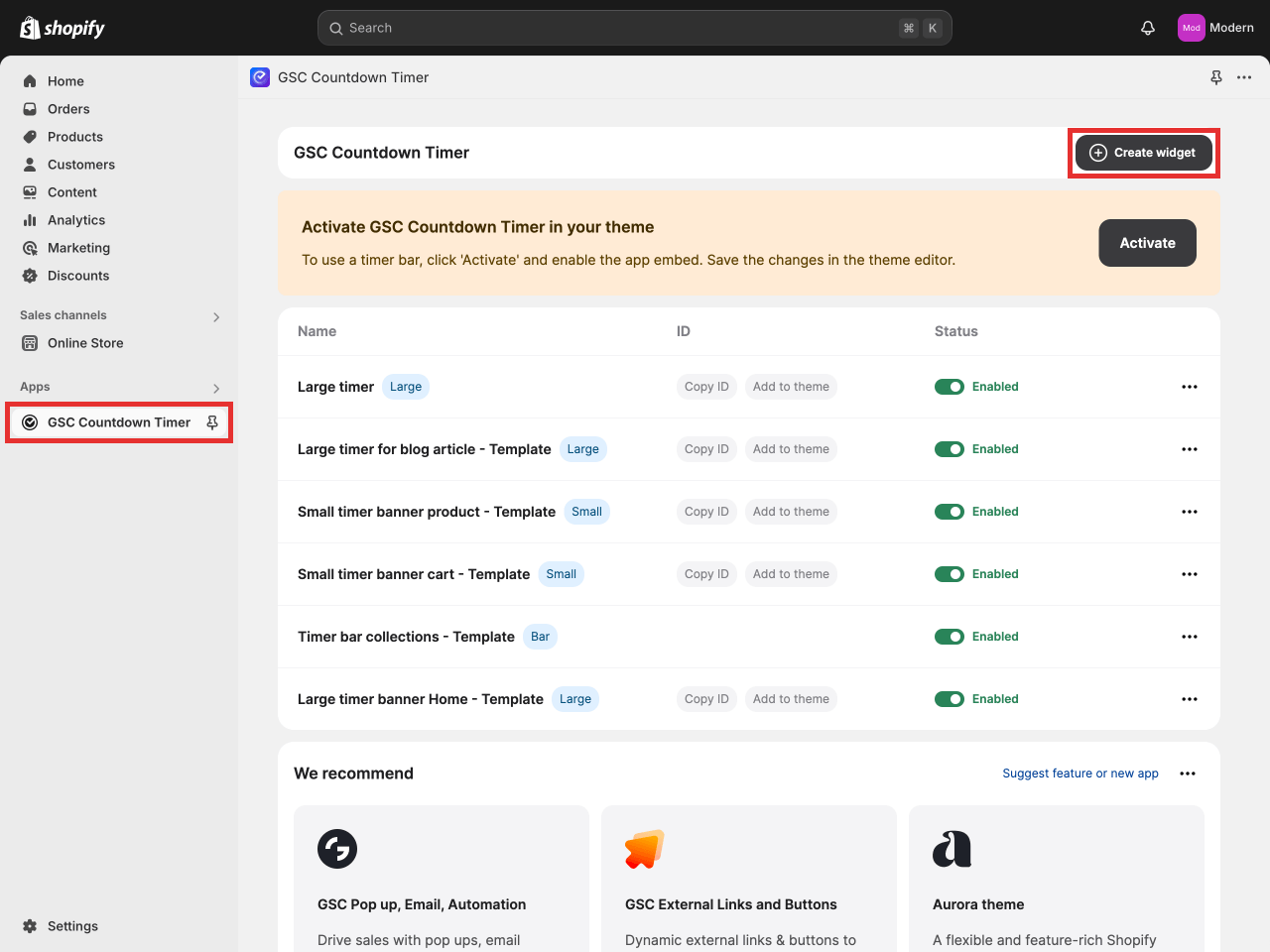Click the Suggest feature or new app link
Image resolution: width=1270 pixels, height=952 pixels.
1079,773
